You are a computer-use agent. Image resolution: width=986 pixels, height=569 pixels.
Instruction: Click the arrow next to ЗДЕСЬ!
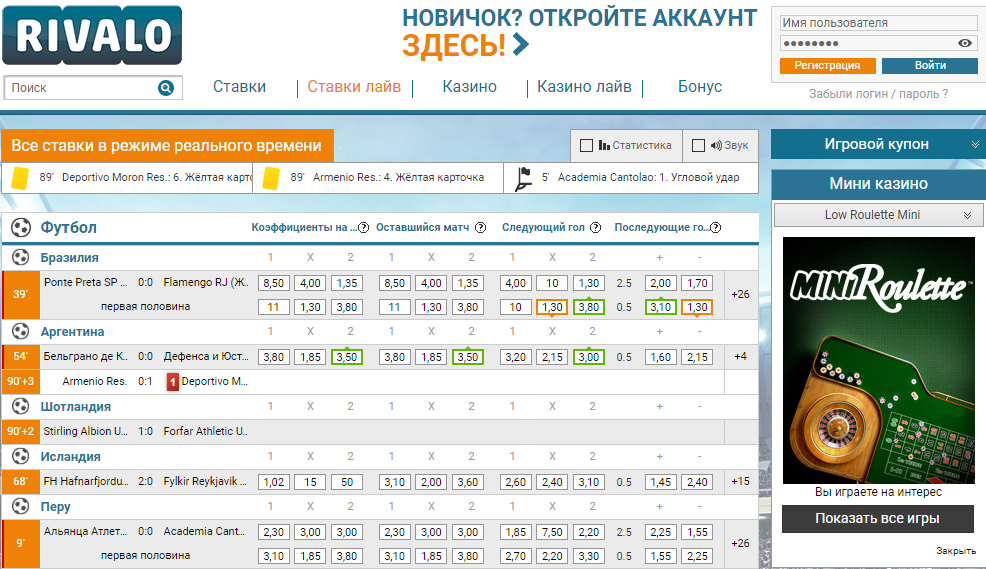click(x=521, y=45)
